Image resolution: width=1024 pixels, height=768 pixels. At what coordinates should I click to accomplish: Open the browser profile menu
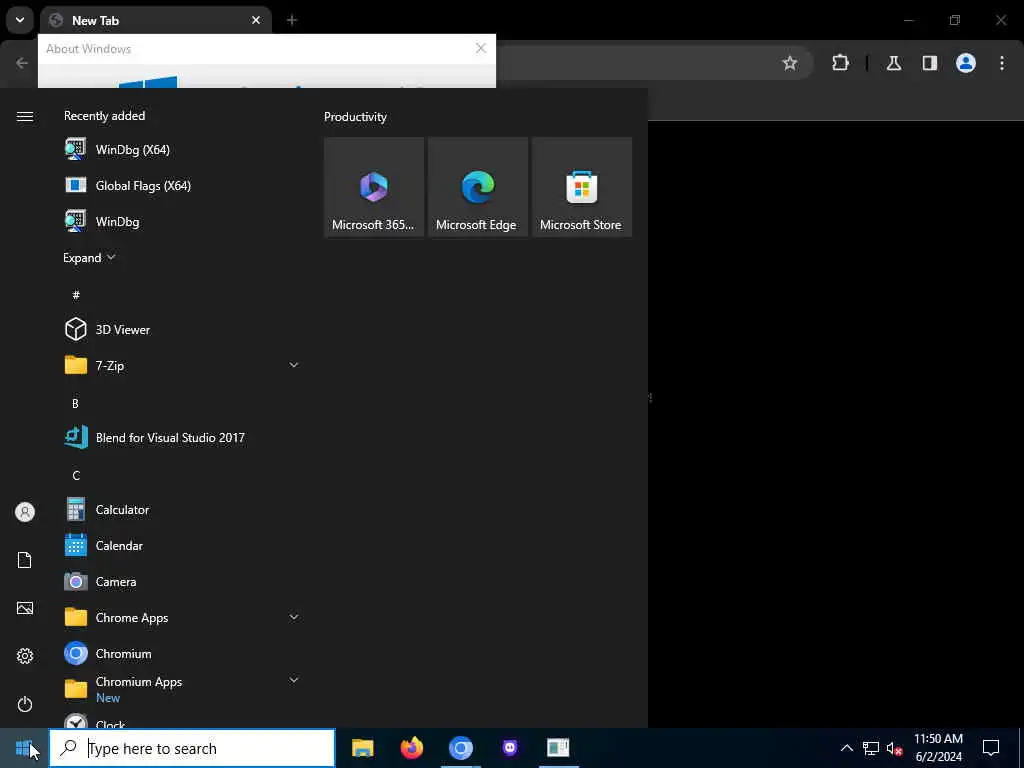tap(966, 63)
